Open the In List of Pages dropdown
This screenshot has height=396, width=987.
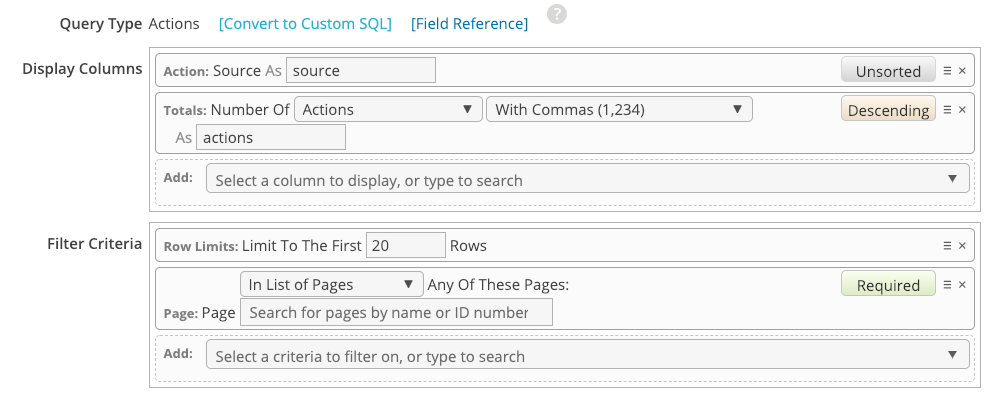coord(331,284)
